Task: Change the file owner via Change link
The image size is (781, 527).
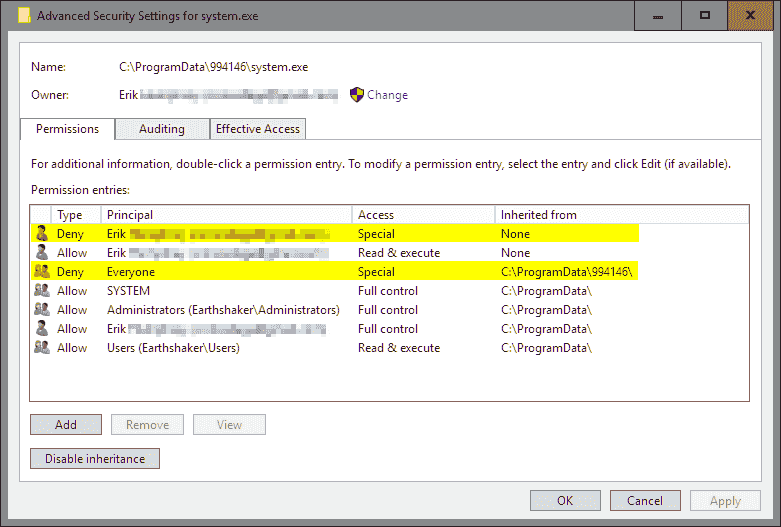Action: (x=387, y=95)
